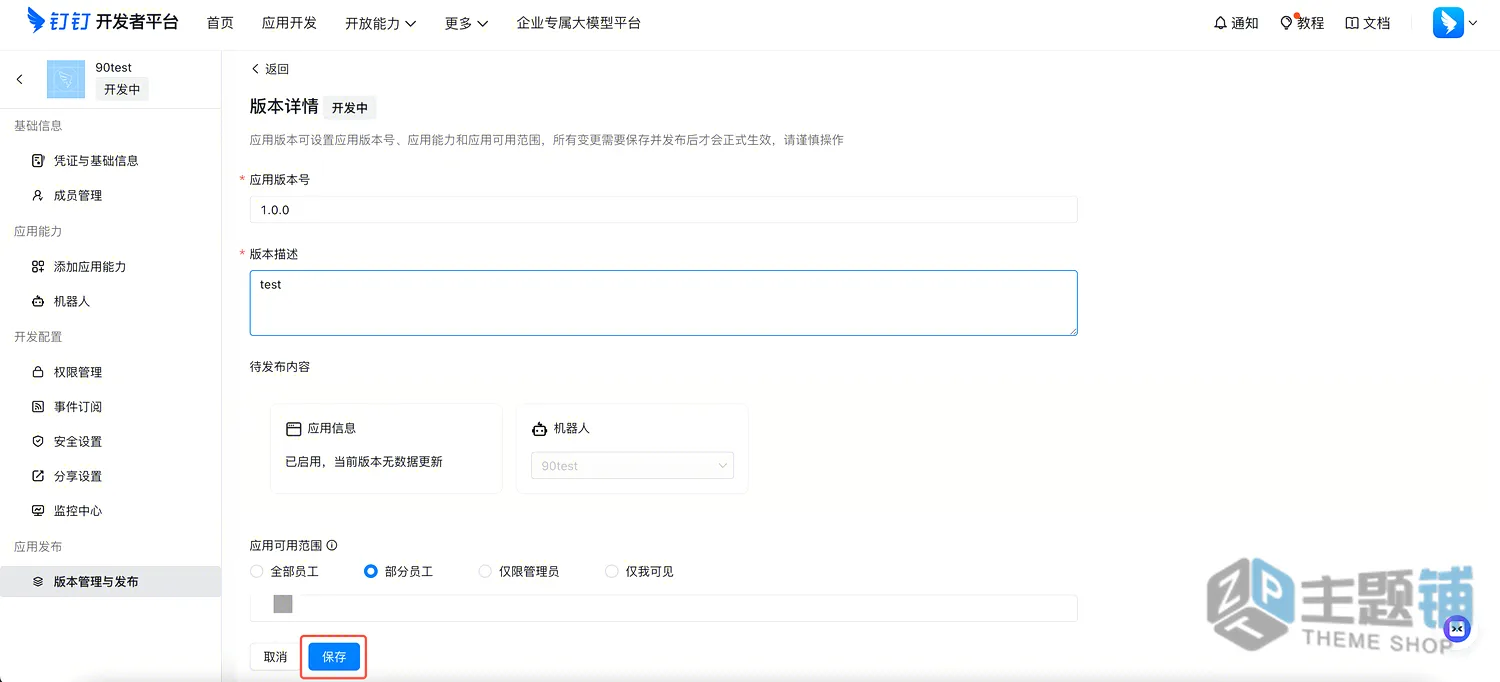1500x682 pixels.
Task: Click the credentials and basic info icon
Action: pos(38,161)
